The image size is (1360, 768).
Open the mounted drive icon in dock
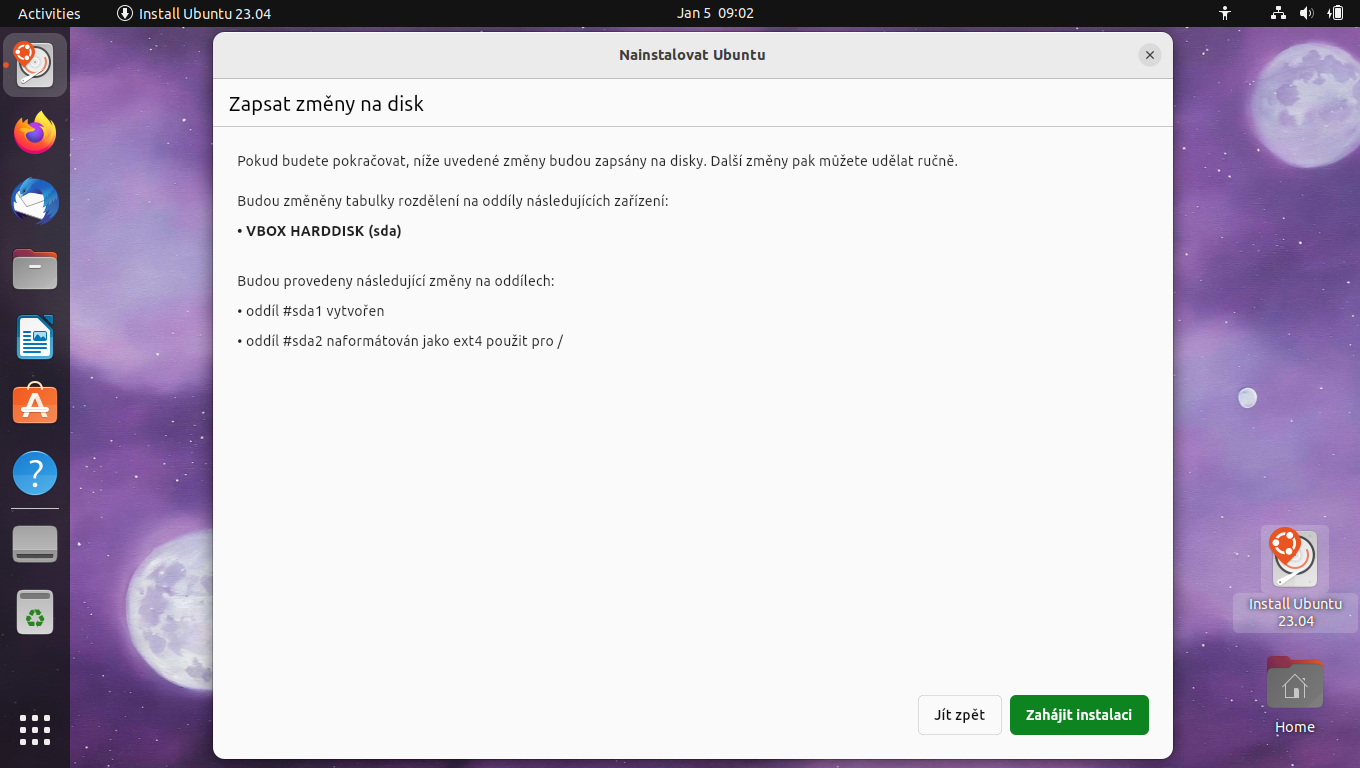(35, 544)
